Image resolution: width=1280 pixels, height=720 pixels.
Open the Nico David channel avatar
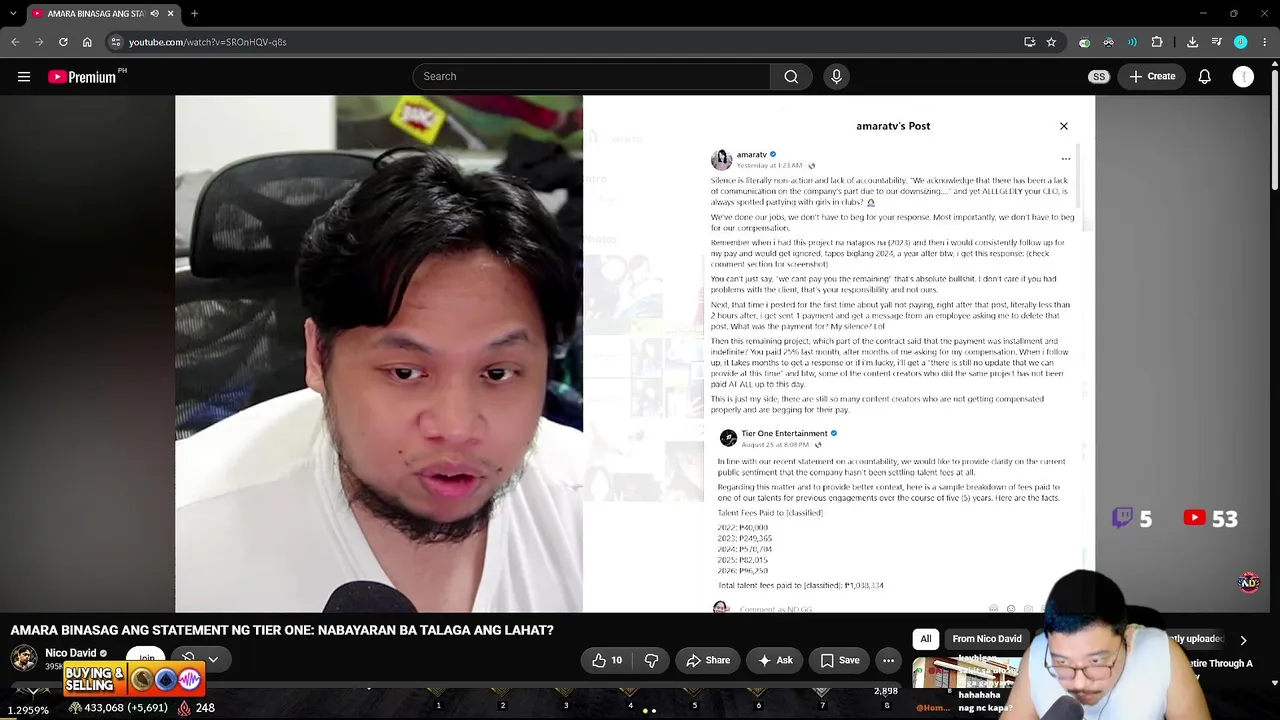coord(24,658)
